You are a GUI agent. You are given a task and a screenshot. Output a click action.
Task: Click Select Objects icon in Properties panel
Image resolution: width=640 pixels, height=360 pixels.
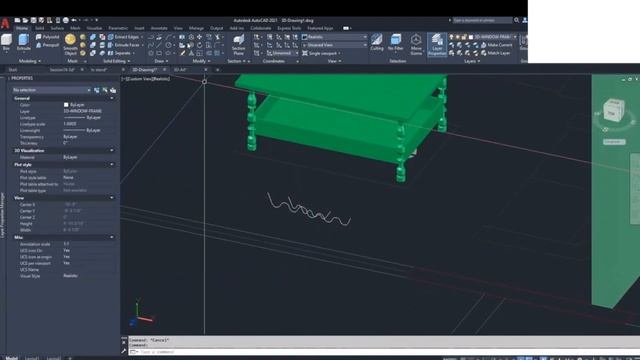[105, 90]
